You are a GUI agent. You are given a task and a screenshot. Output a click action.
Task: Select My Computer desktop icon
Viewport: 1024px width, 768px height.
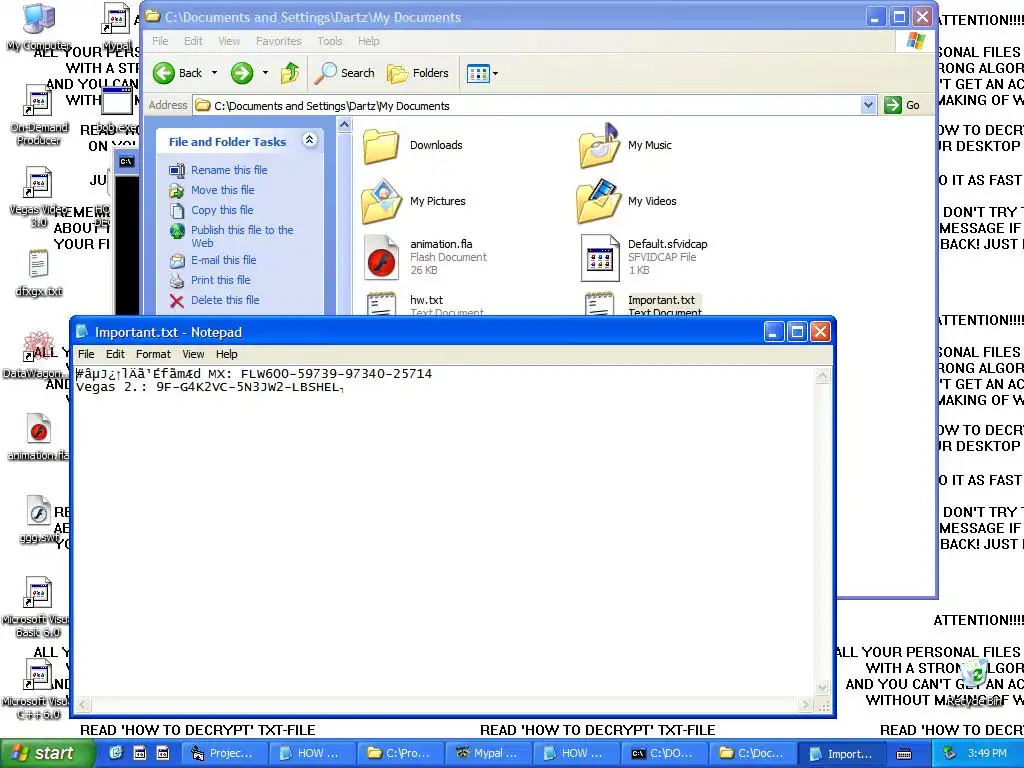click(39, 27)
